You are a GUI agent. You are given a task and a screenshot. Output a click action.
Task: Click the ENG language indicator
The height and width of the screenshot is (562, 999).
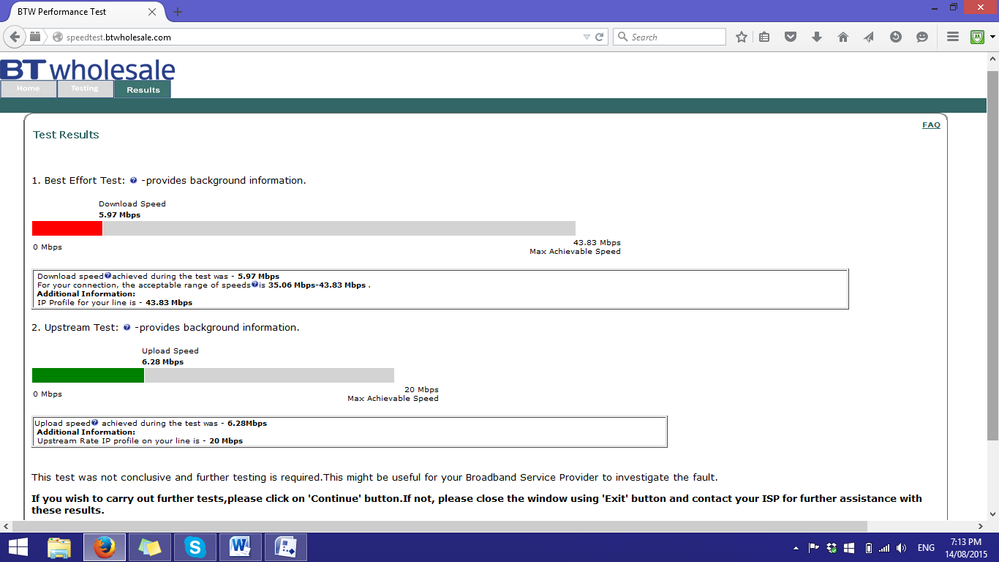[x=926, y=548]
